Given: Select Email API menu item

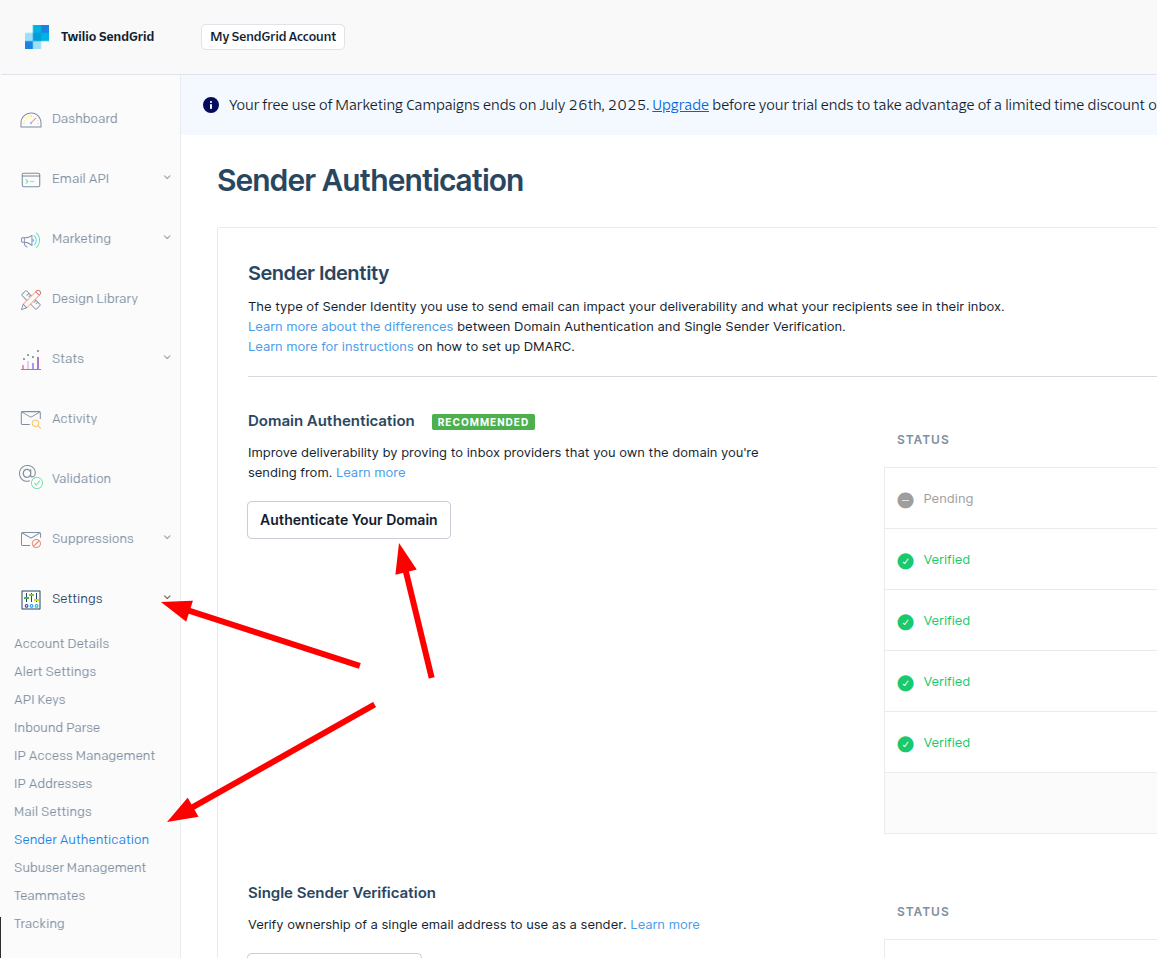Looking at the screenshot, I should coord(80,179).
